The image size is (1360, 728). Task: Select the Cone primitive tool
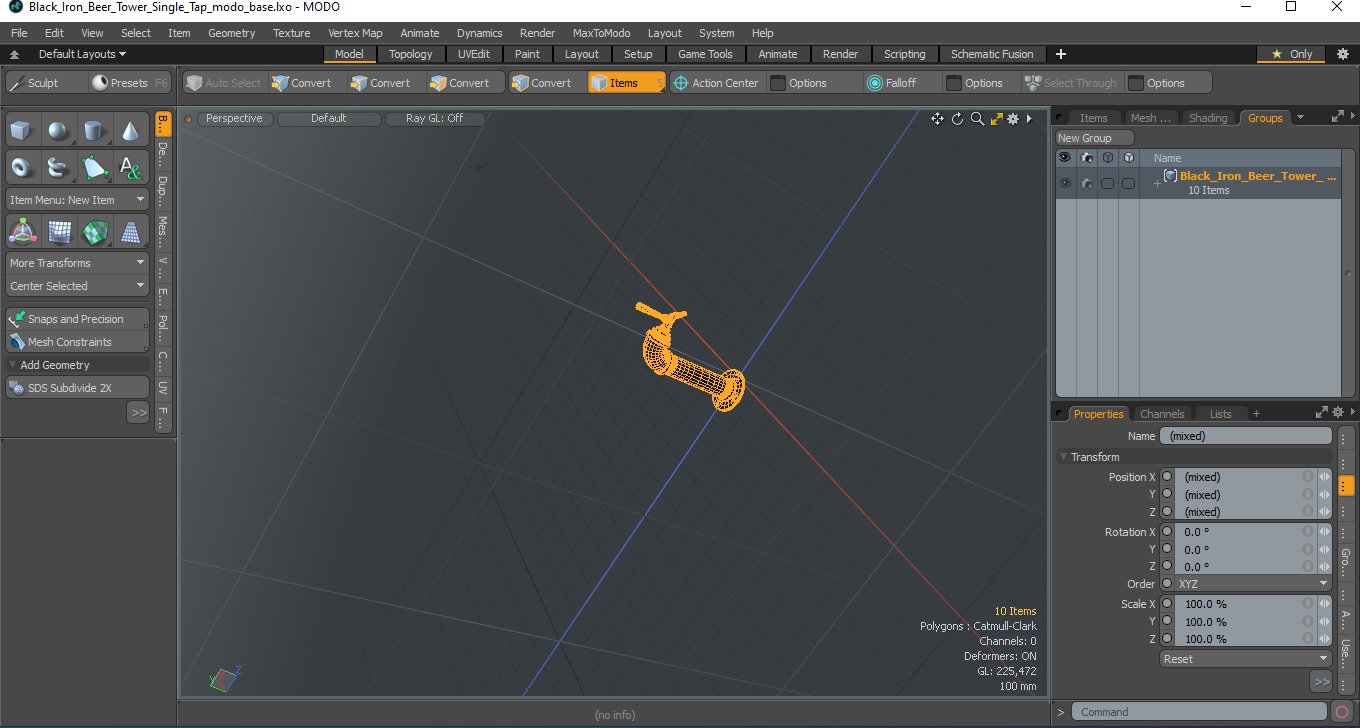131,131
